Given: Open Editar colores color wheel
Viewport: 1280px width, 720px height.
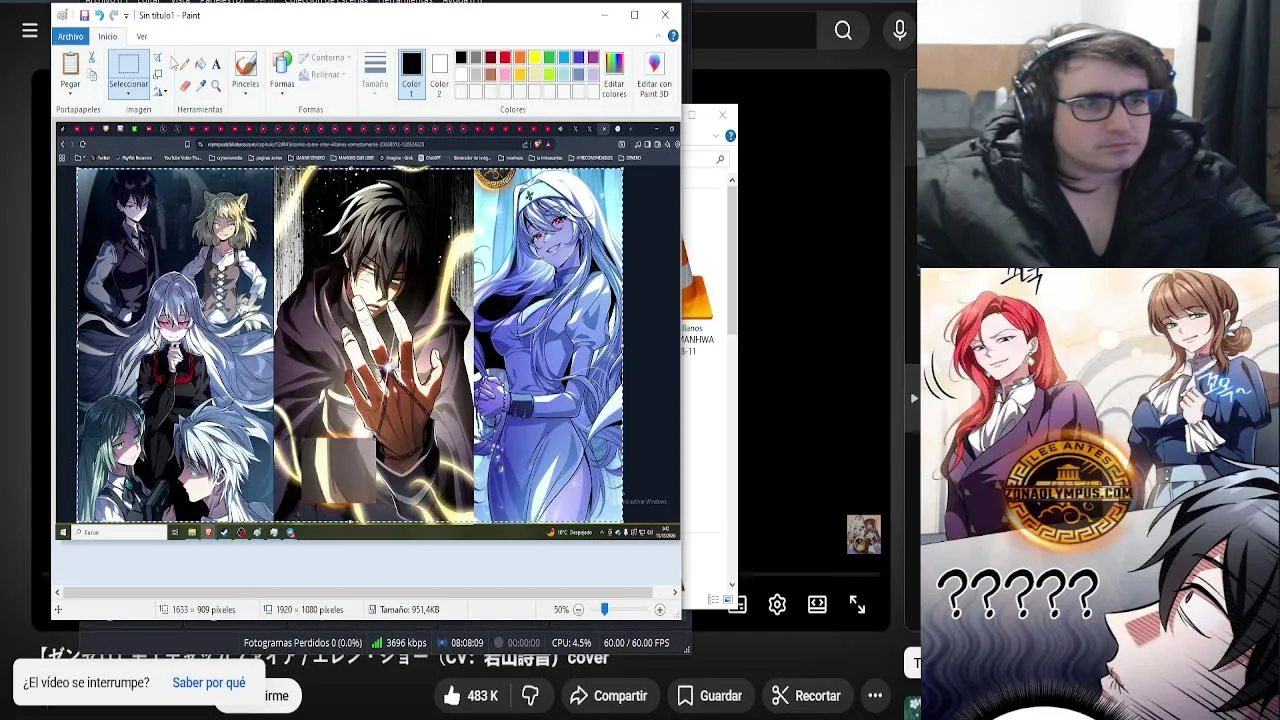Looking at the screenshot, I should pos(614,64).
